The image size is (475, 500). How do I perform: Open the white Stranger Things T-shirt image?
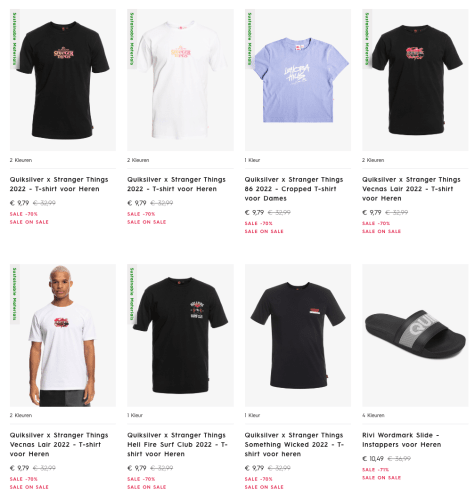[x=180, y=80]
